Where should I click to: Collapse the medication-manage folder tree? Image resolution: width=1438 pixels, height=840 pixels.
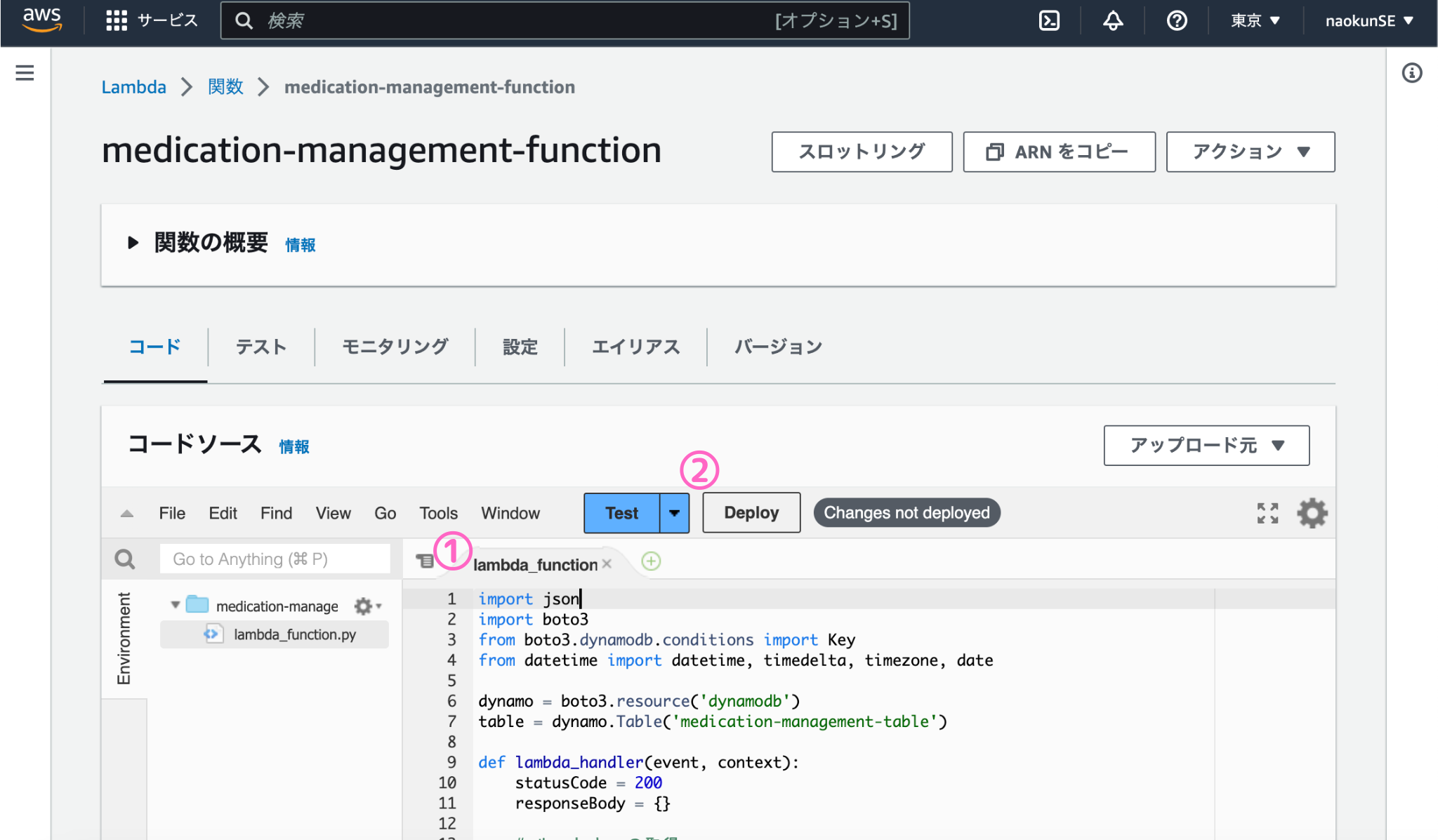[176, 604]
